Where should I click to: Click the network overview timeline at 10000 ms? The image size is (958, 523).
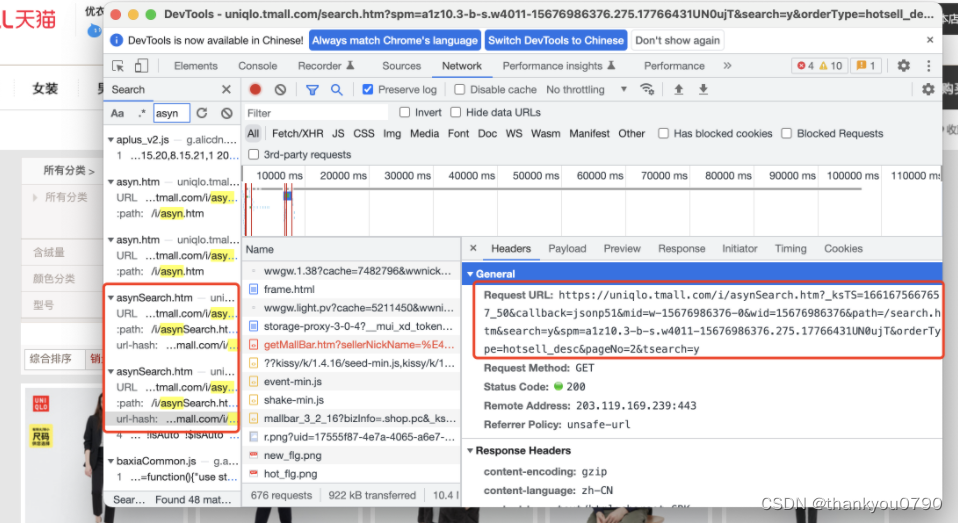pos(279,175)
